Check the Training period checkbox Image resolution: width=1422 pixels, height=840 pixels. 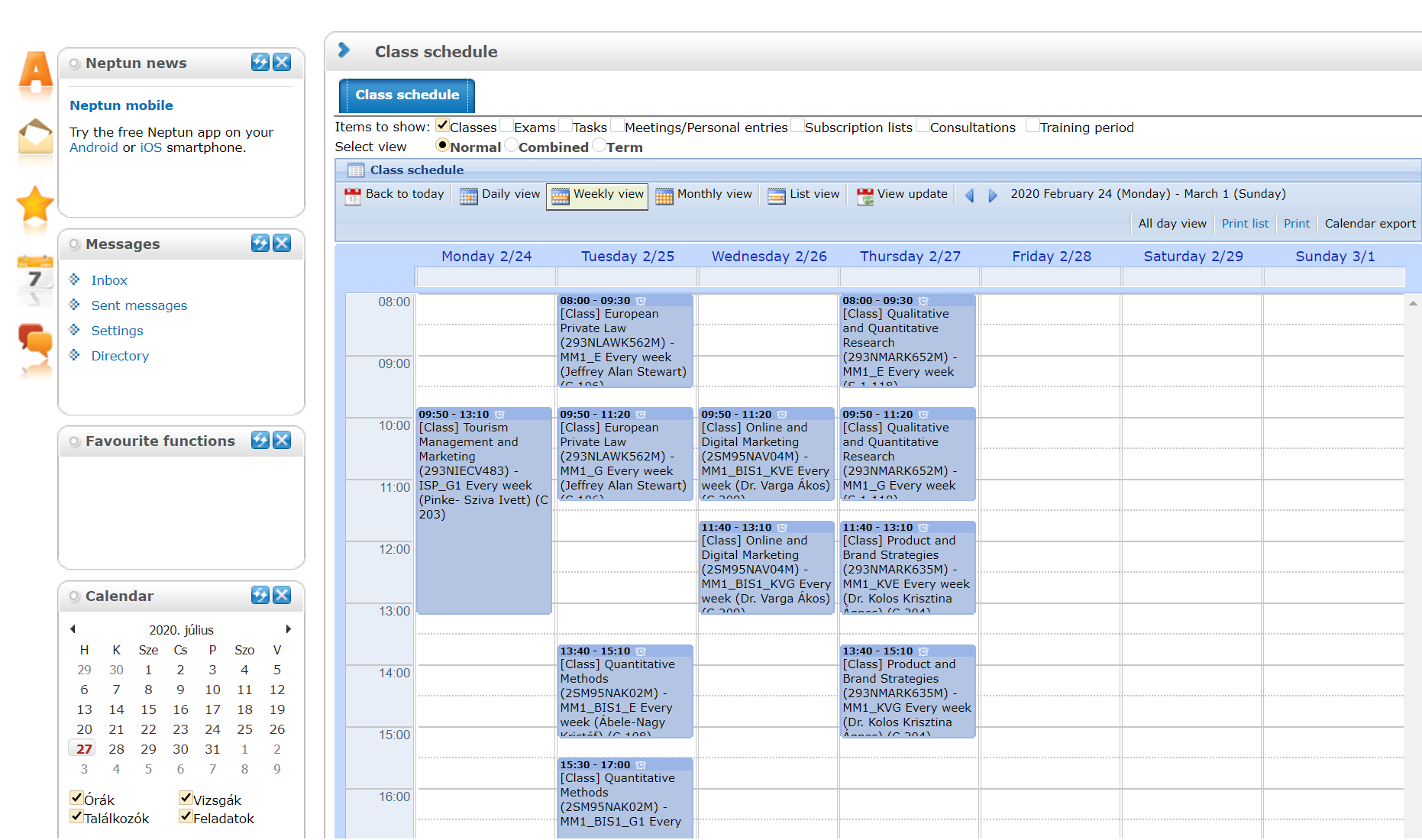point(1033,125)
